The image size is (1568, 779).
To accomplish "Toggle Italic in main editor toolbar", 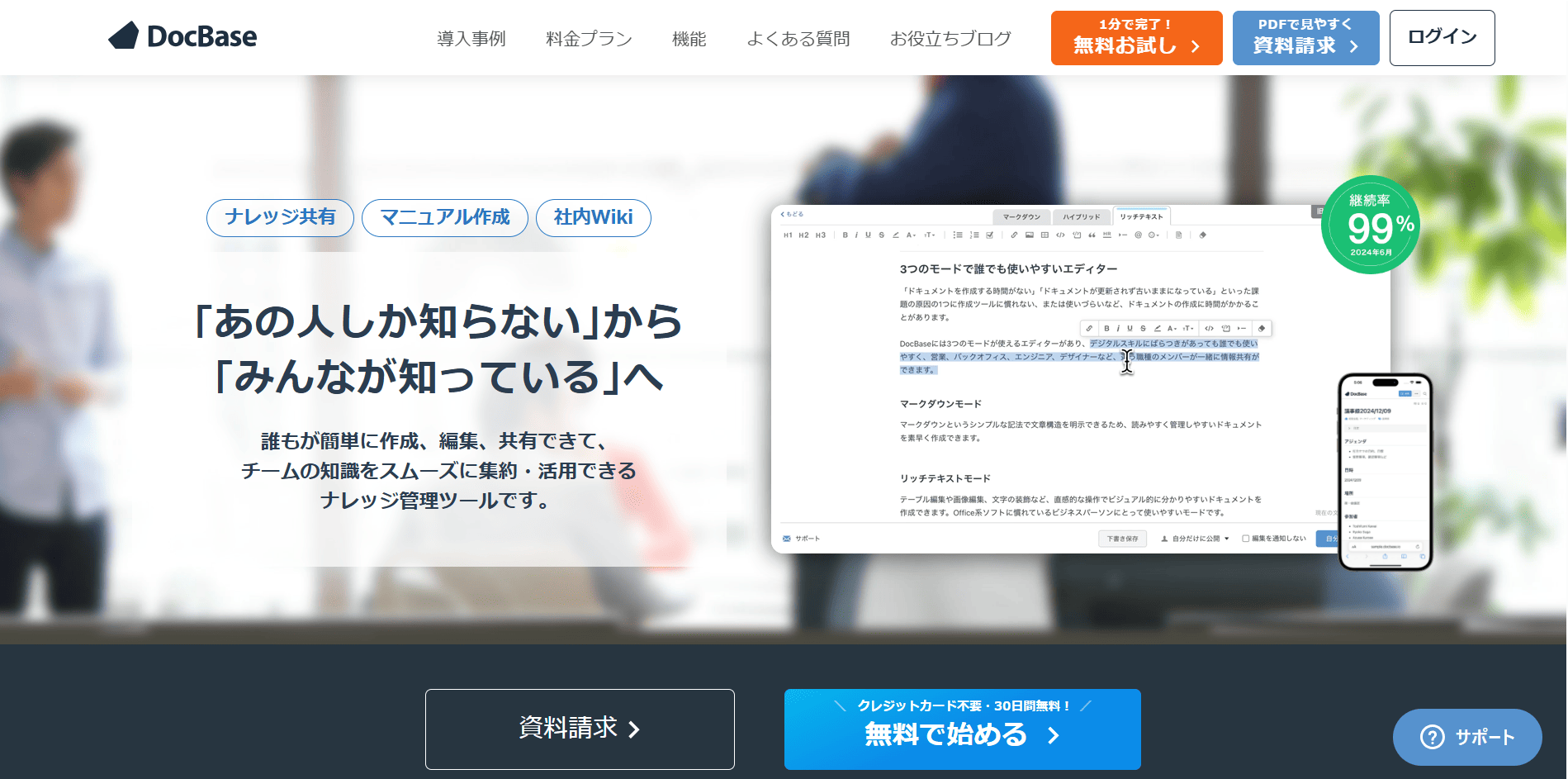I will (856, 235).
